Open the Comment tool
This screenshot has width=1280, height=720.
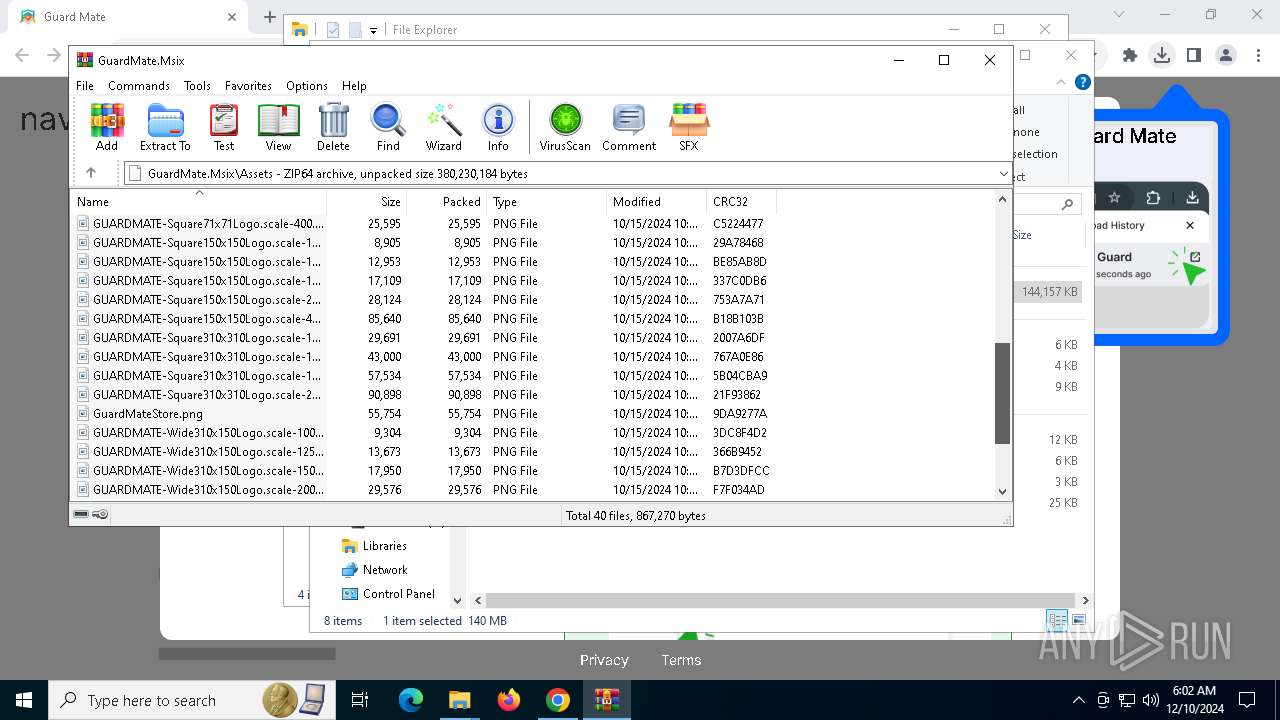[629, 127]
